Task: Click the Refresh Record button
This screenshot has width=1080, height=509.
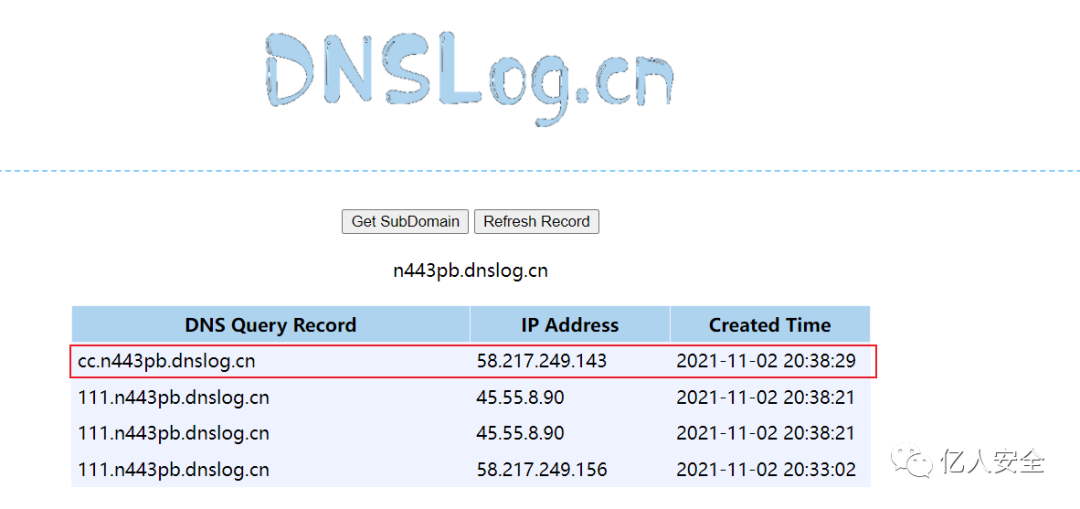Action: click(537, 222)
